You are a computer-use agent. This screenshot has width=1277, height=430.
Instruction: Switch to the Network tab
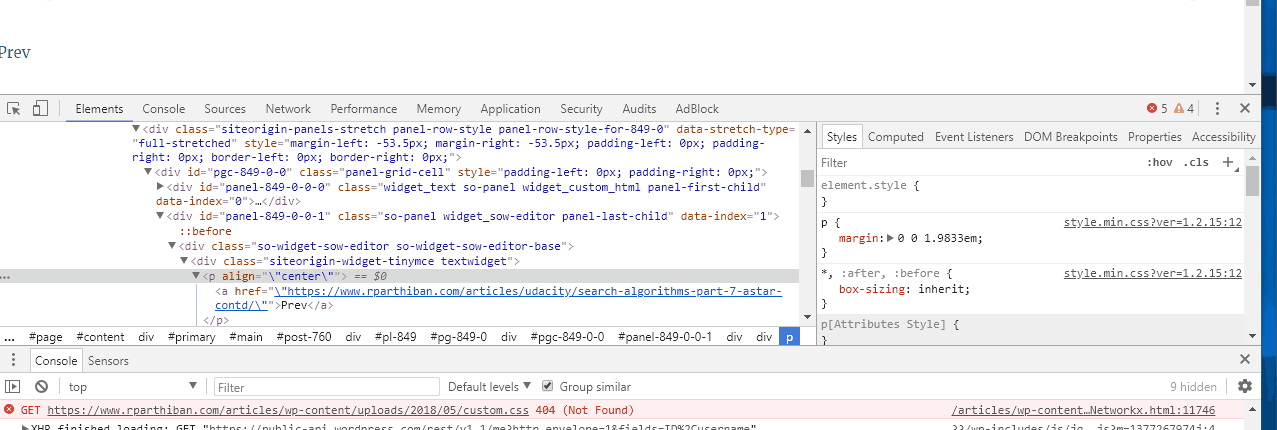pos(288,109)
